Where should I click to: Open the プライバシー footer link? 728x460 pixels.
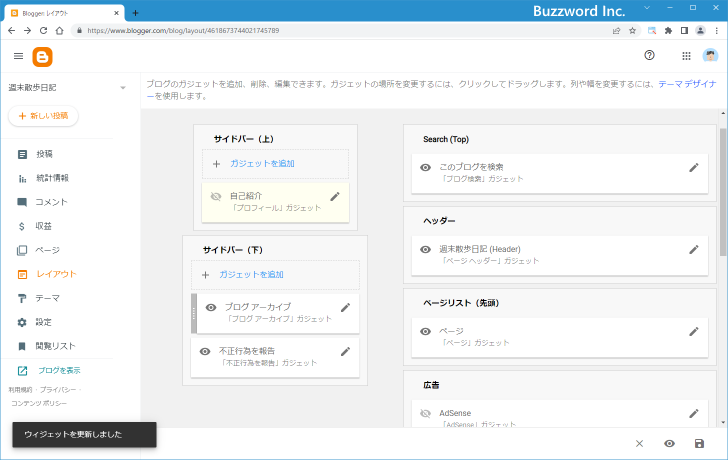click(58, 390)
